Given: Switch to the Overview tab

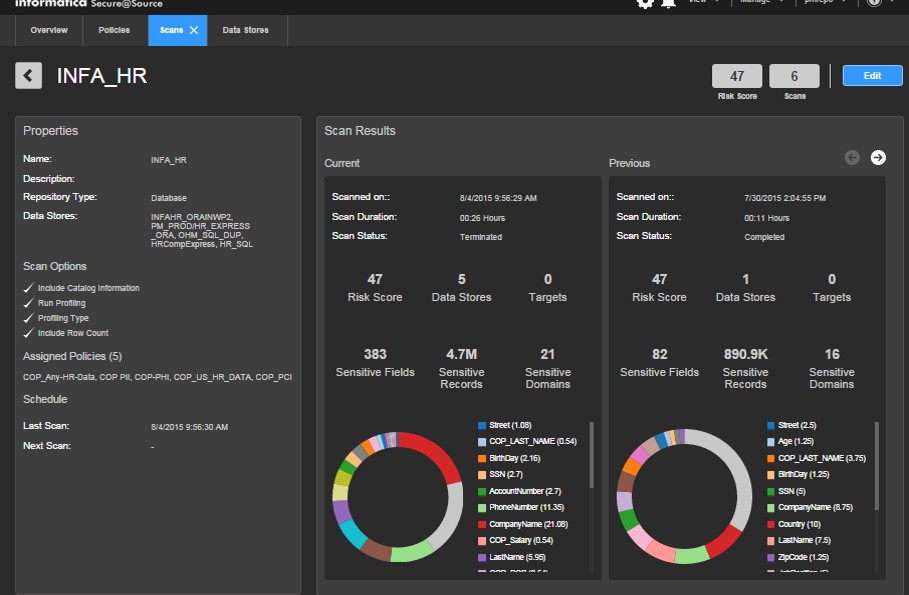Looking at the screenshot, I should [49, 30].
